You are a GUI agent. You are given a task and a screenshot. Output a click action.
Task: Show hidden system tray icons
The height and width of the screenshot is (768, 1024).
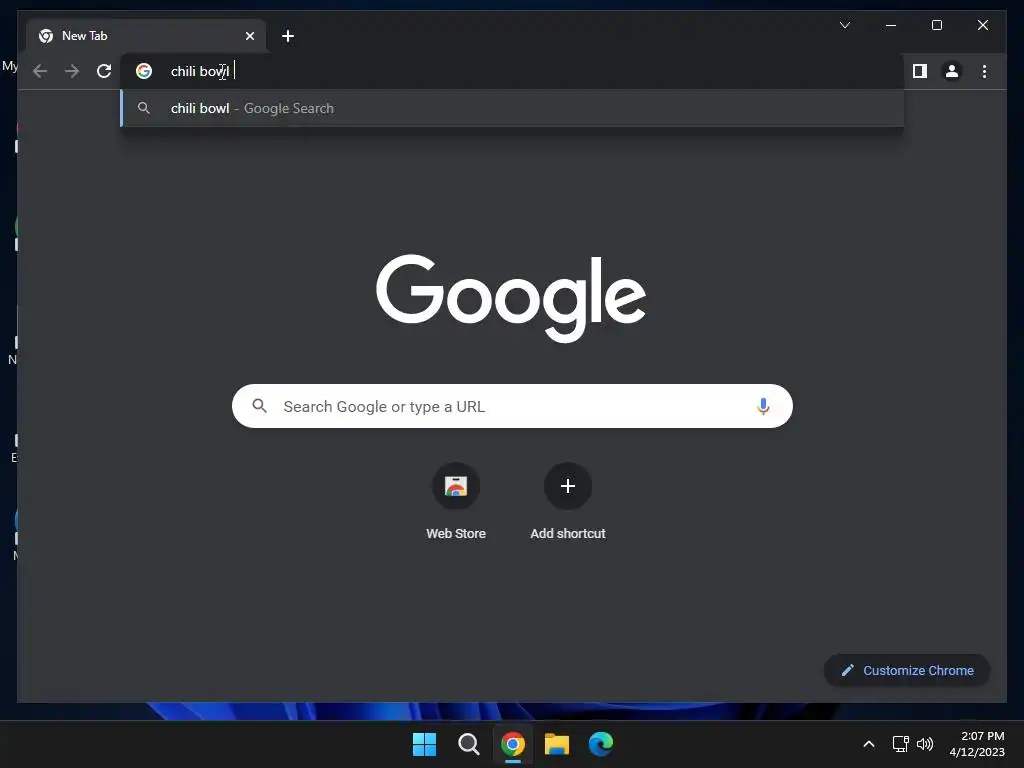869,744
